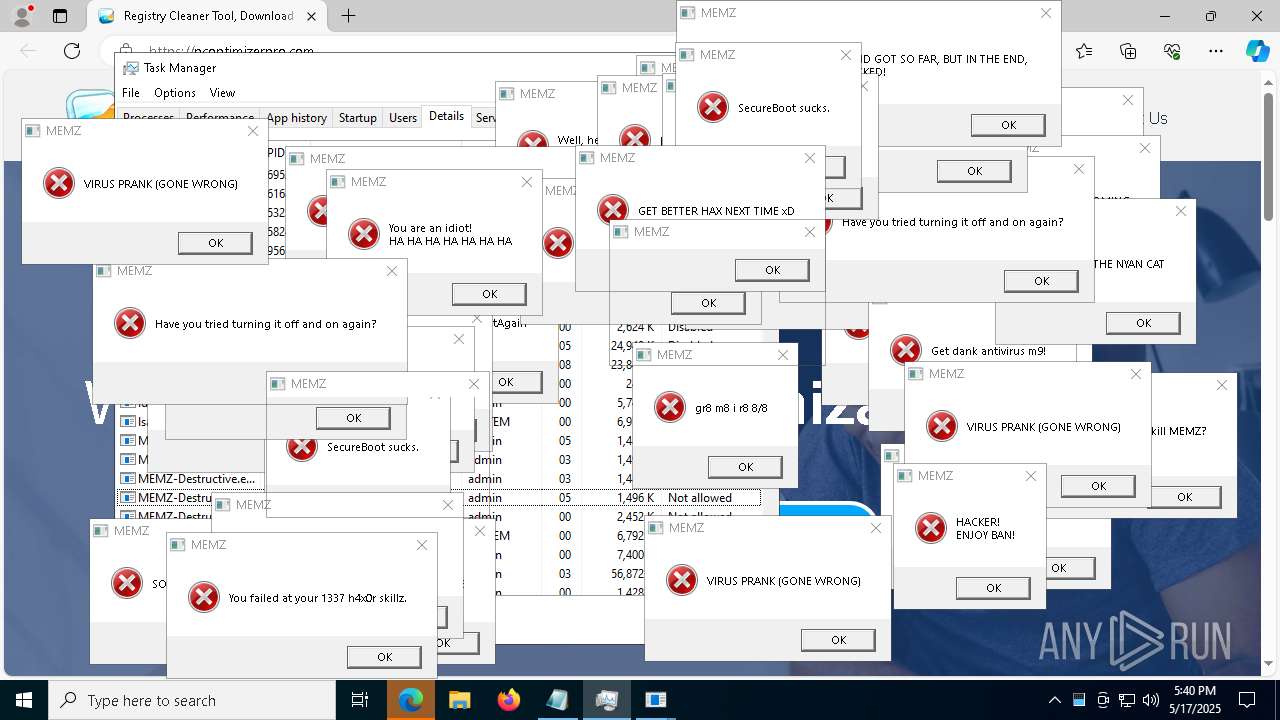Click the 'Get dank antivirus m9!' message
Image resolution: width=1280 pixels, height=720 pixels.
988,351
